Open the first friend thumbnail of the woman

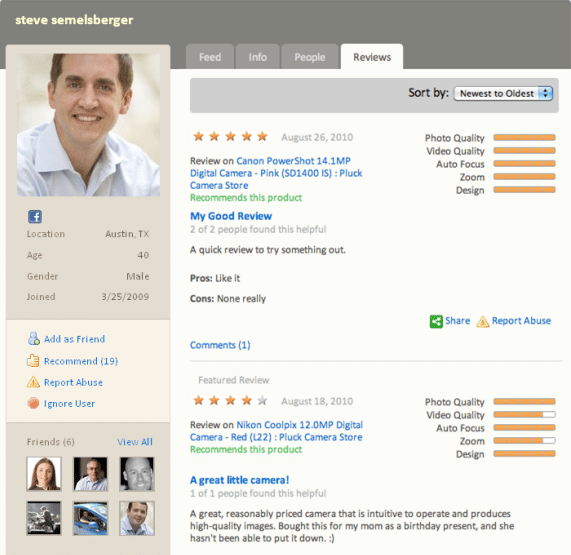[x=44, y=474]
